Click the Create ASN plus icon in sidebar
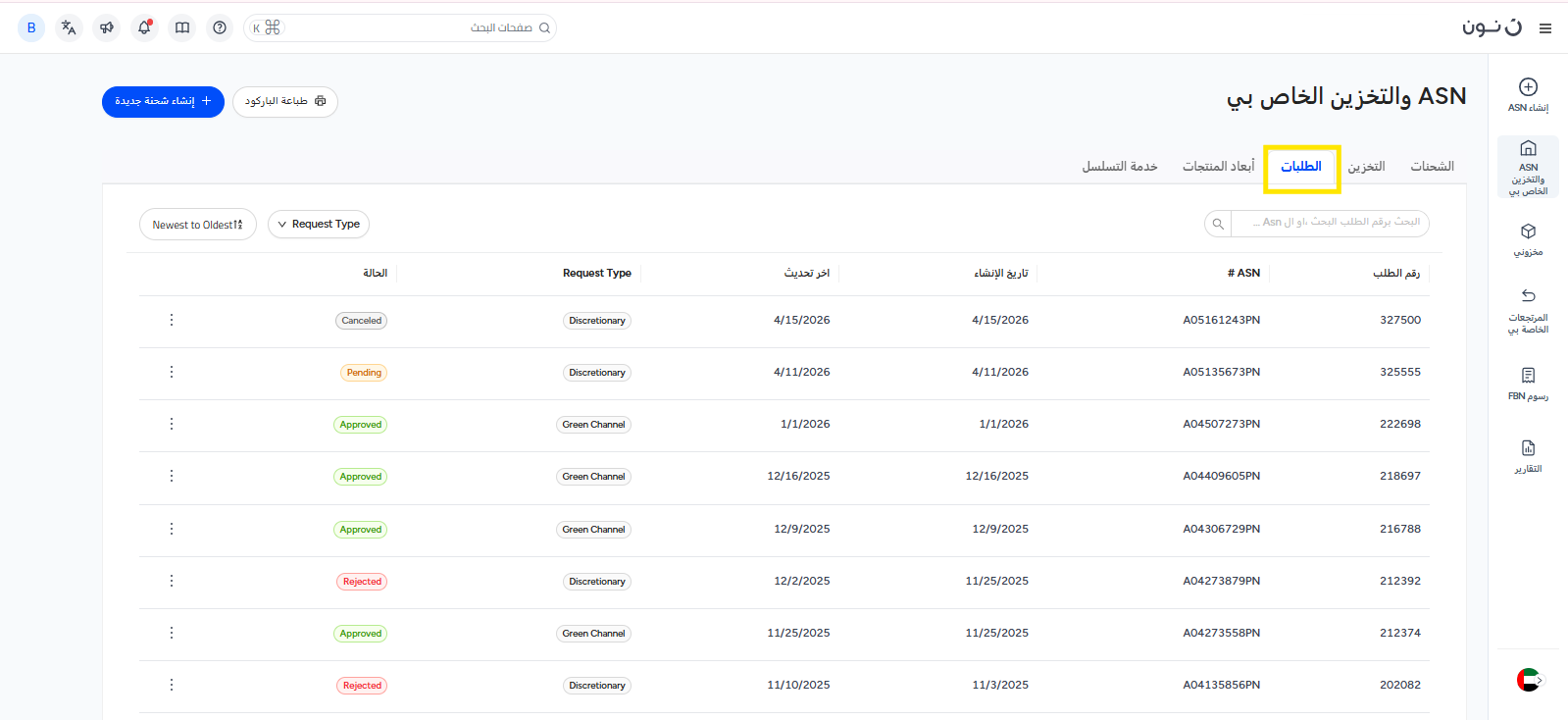Screen dimensions: 1568x720 coord(1528,87)
